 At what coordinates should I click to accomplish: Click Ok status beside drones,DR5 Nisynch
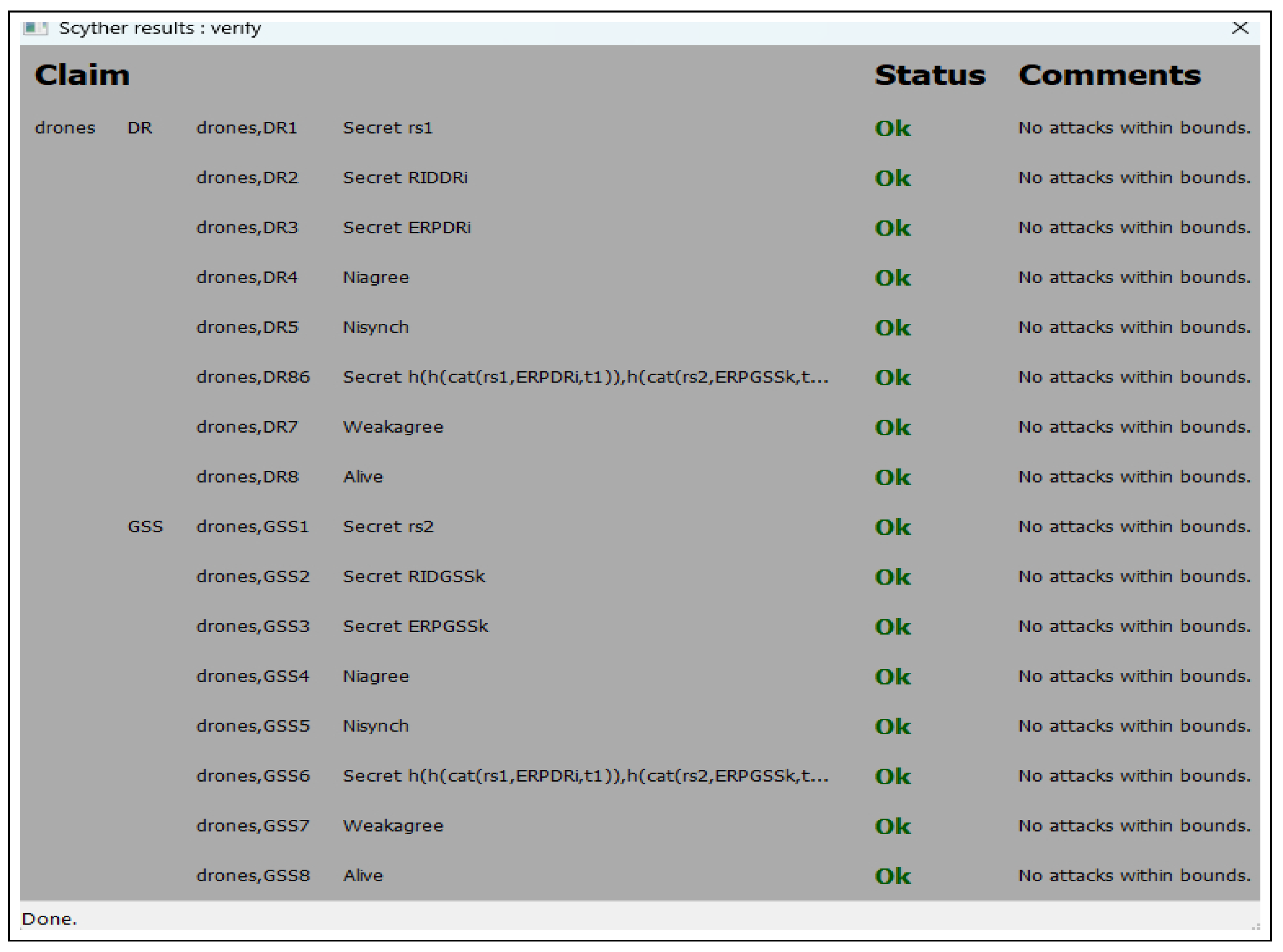coord(892,327)
